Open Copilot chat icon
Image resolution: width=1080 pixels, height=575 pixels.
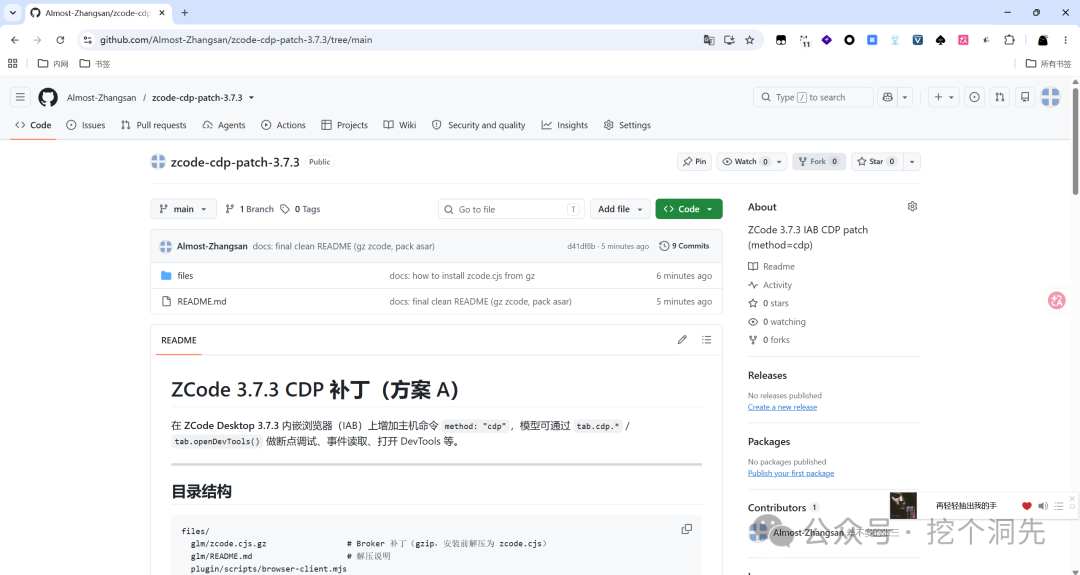click(888, 97)
